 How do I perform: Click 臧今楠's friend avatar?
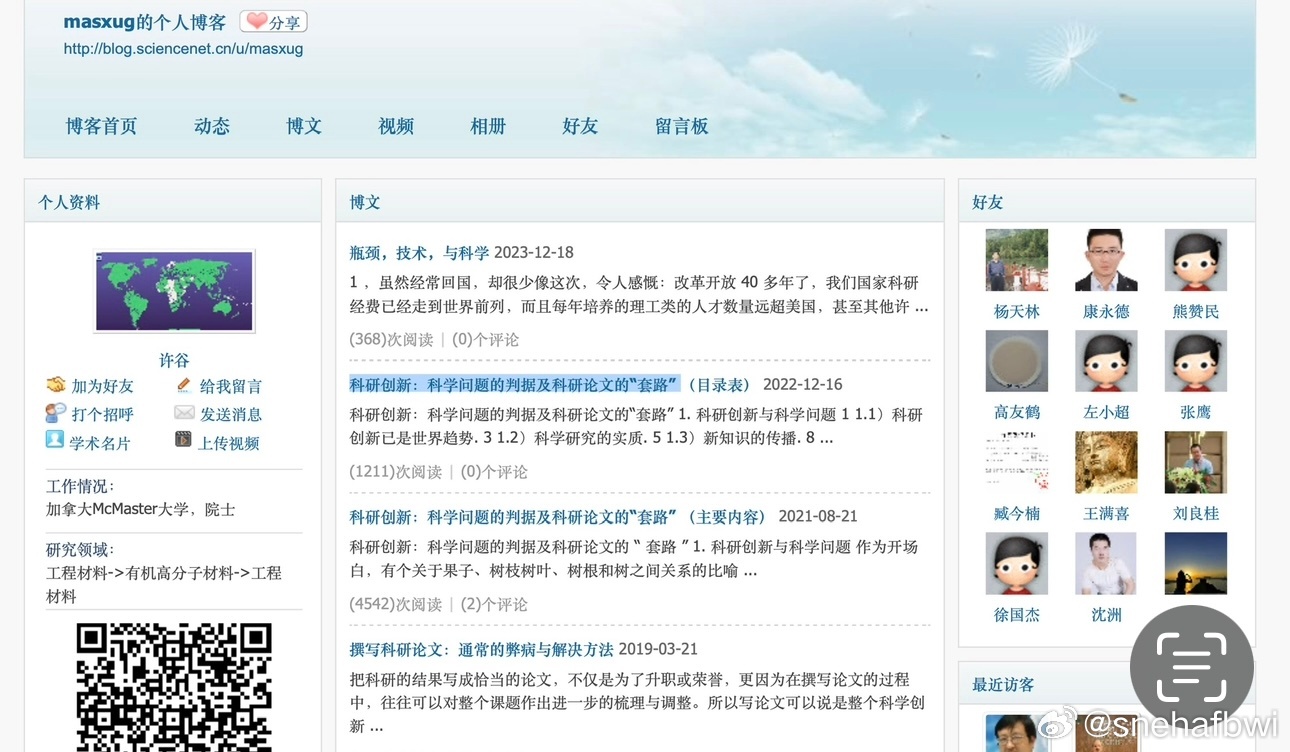click(x=1017, y=462)
